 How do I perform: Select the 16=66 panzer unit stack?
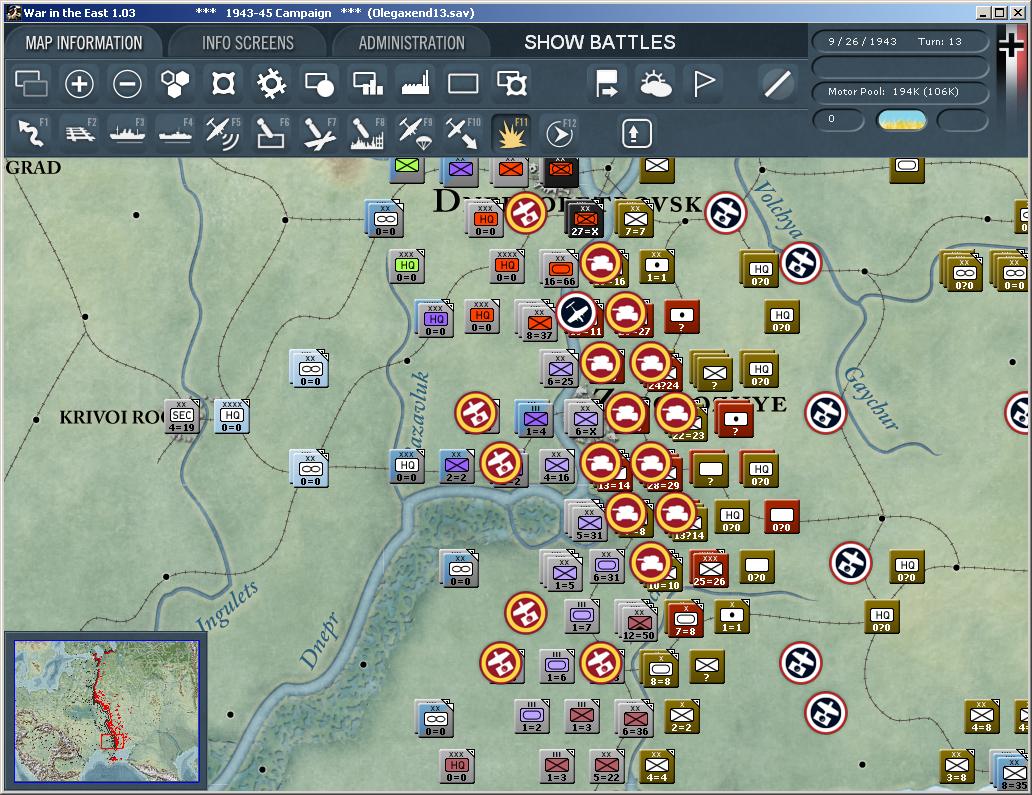coord(559,270)
